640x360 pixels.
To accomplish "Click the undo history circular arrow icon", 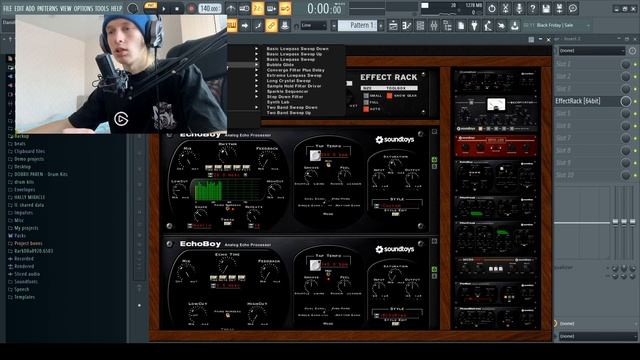I will [x=491, y=8].
